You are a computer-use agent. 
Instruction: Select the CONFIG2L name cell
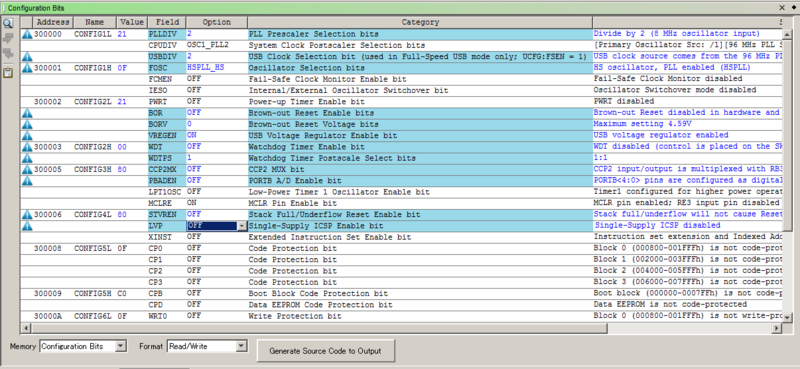click(x=94, y=102)
